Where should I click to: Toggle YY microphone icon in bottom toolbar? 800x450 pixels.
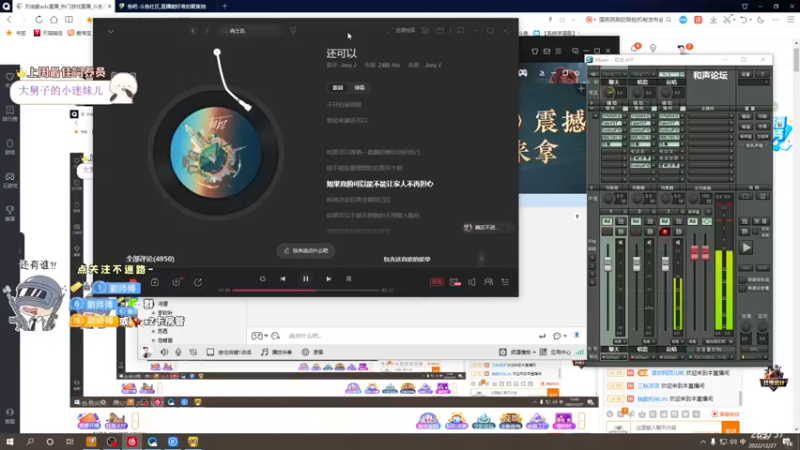pyautogui.click(x=178, y=352)
